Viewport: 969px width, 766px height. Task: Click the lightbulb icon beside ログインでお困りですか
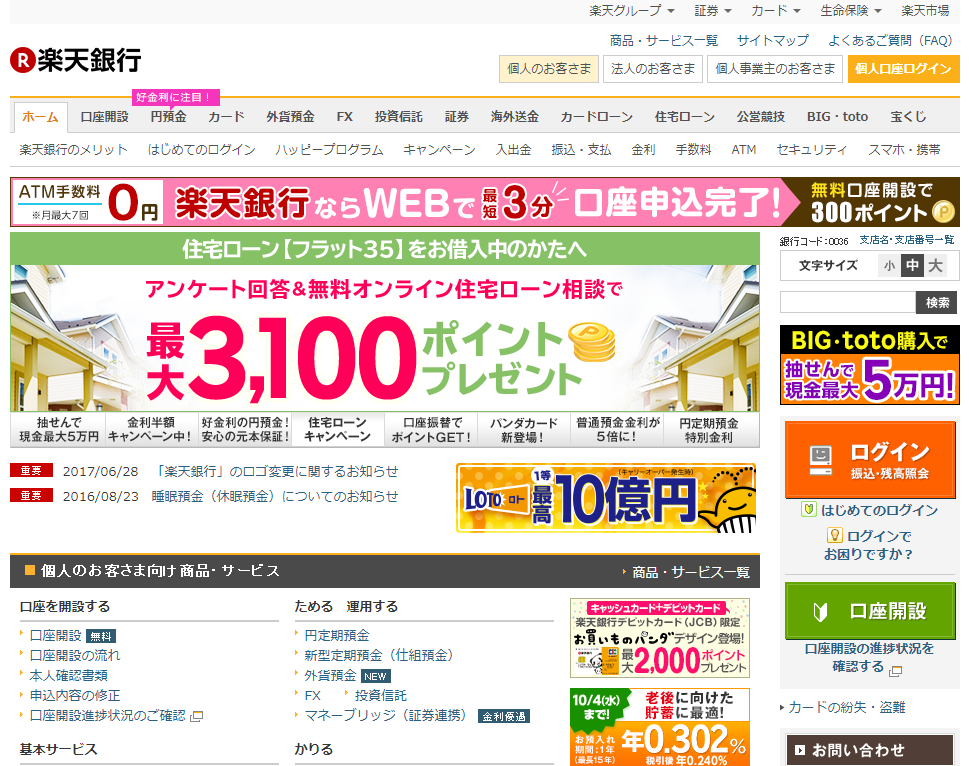[x=834, y=536]
